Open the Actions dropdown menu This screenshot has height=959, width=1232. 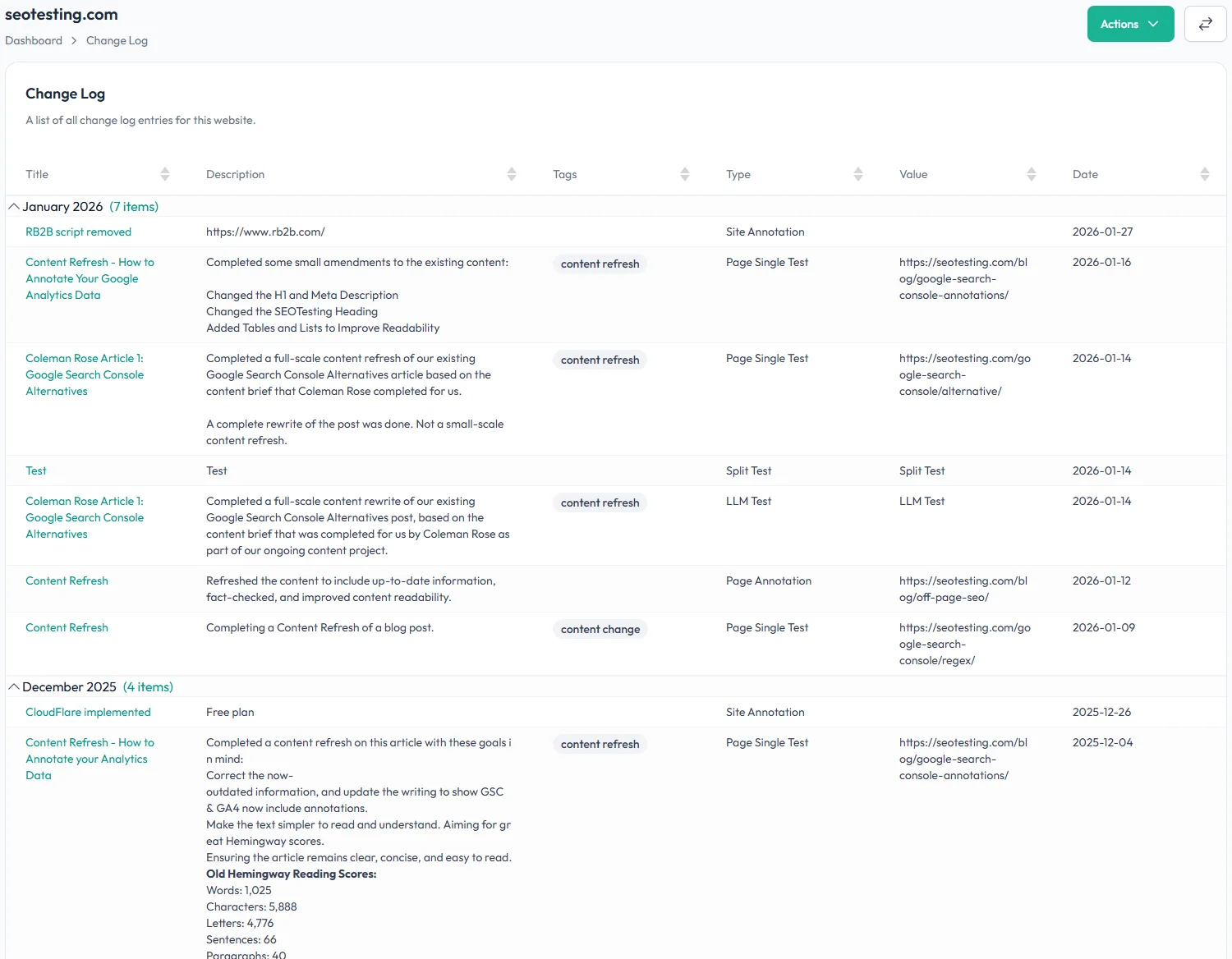1130,24
